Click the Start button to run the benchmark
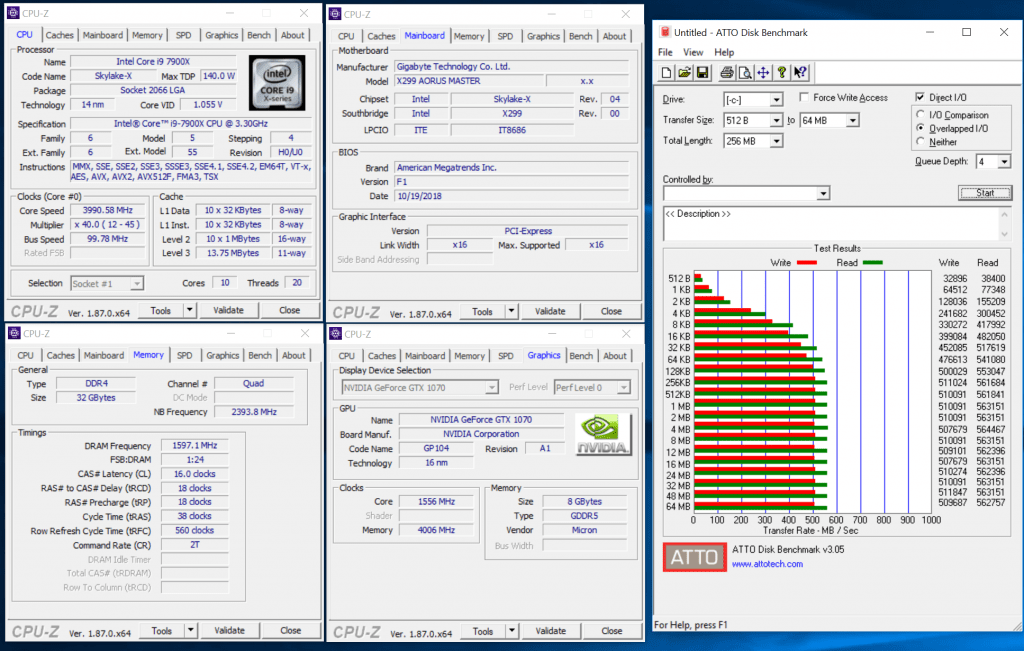The height and width of the screenshot is (651, 1024). (x=984, y=192)
